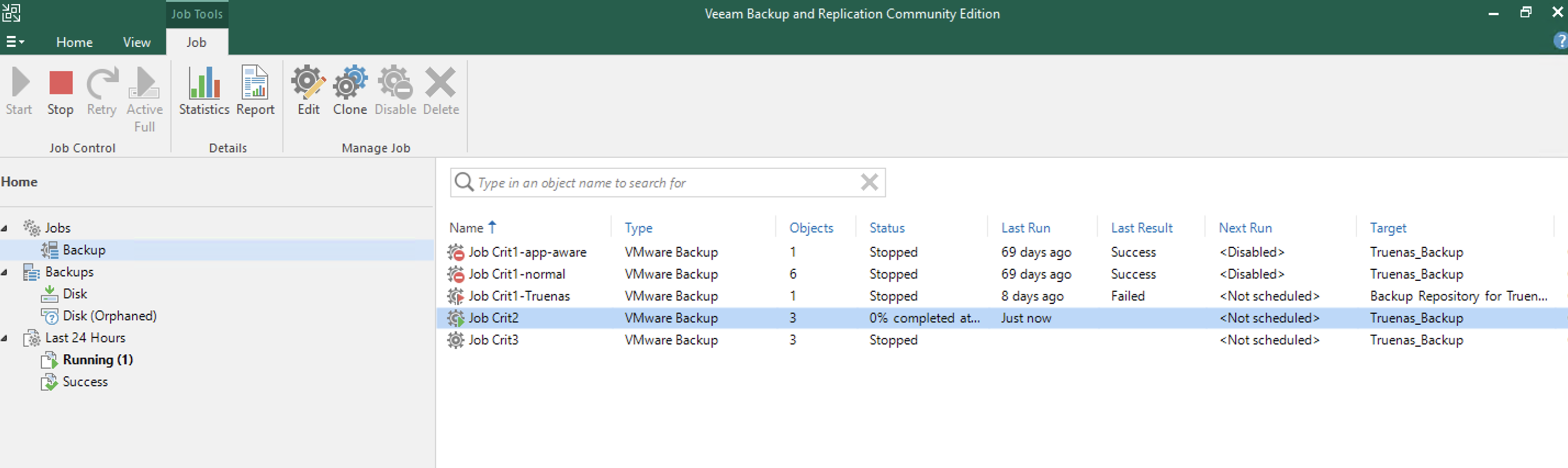
Task: Open the main hamburger menu
Action: point(15,42)
